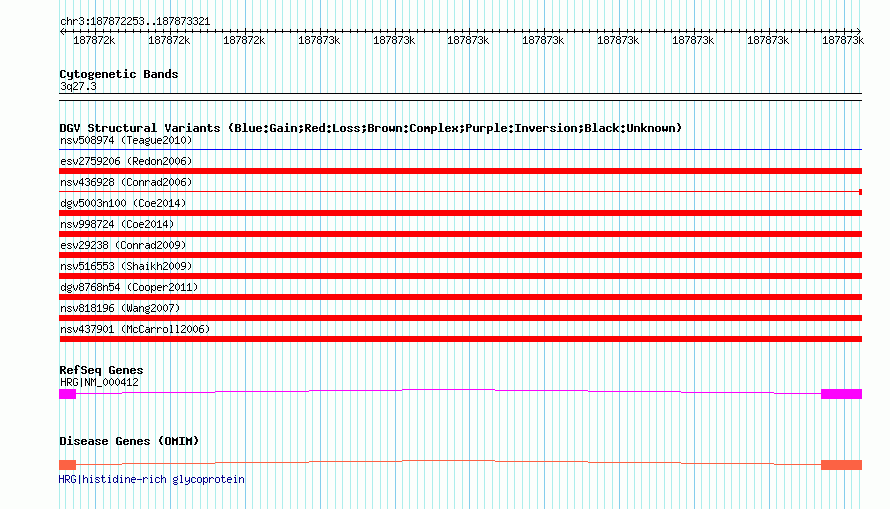
Task: Open variant dgv5003n100 (Coe2014) label
Action: 123,203
